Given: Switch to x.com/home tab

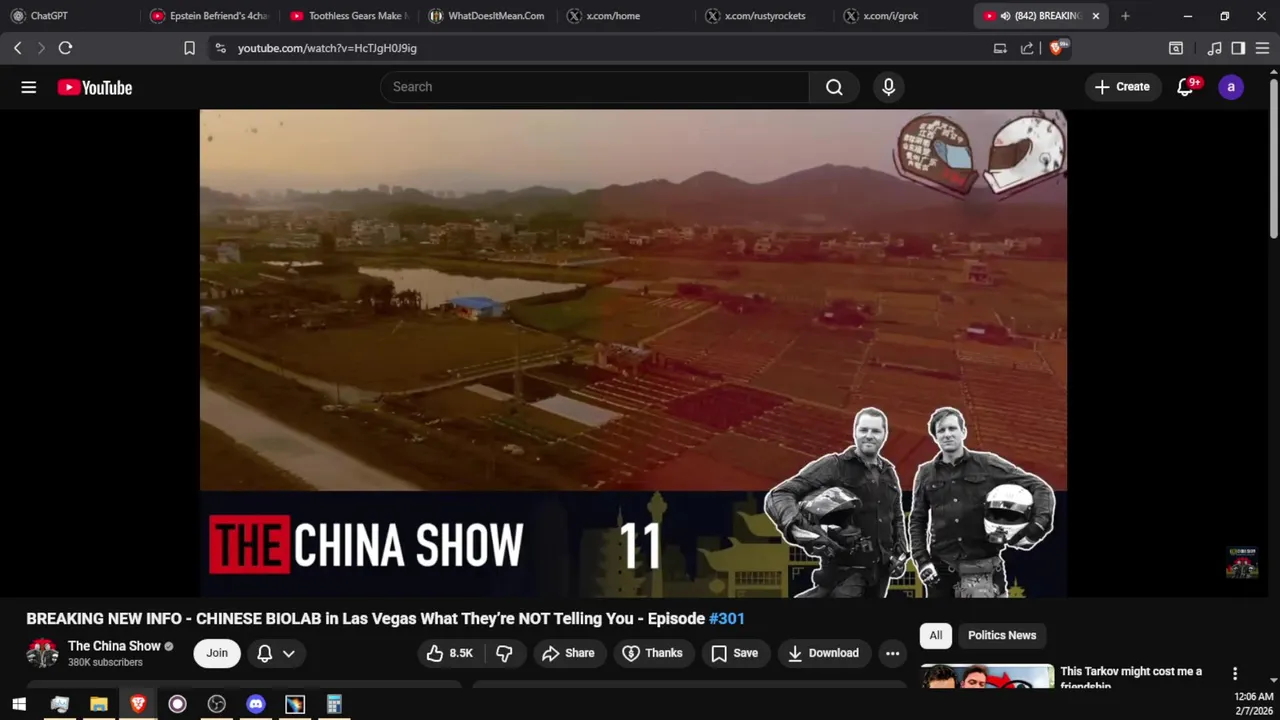Looking at the screenshot, I should tap(626, 16).
